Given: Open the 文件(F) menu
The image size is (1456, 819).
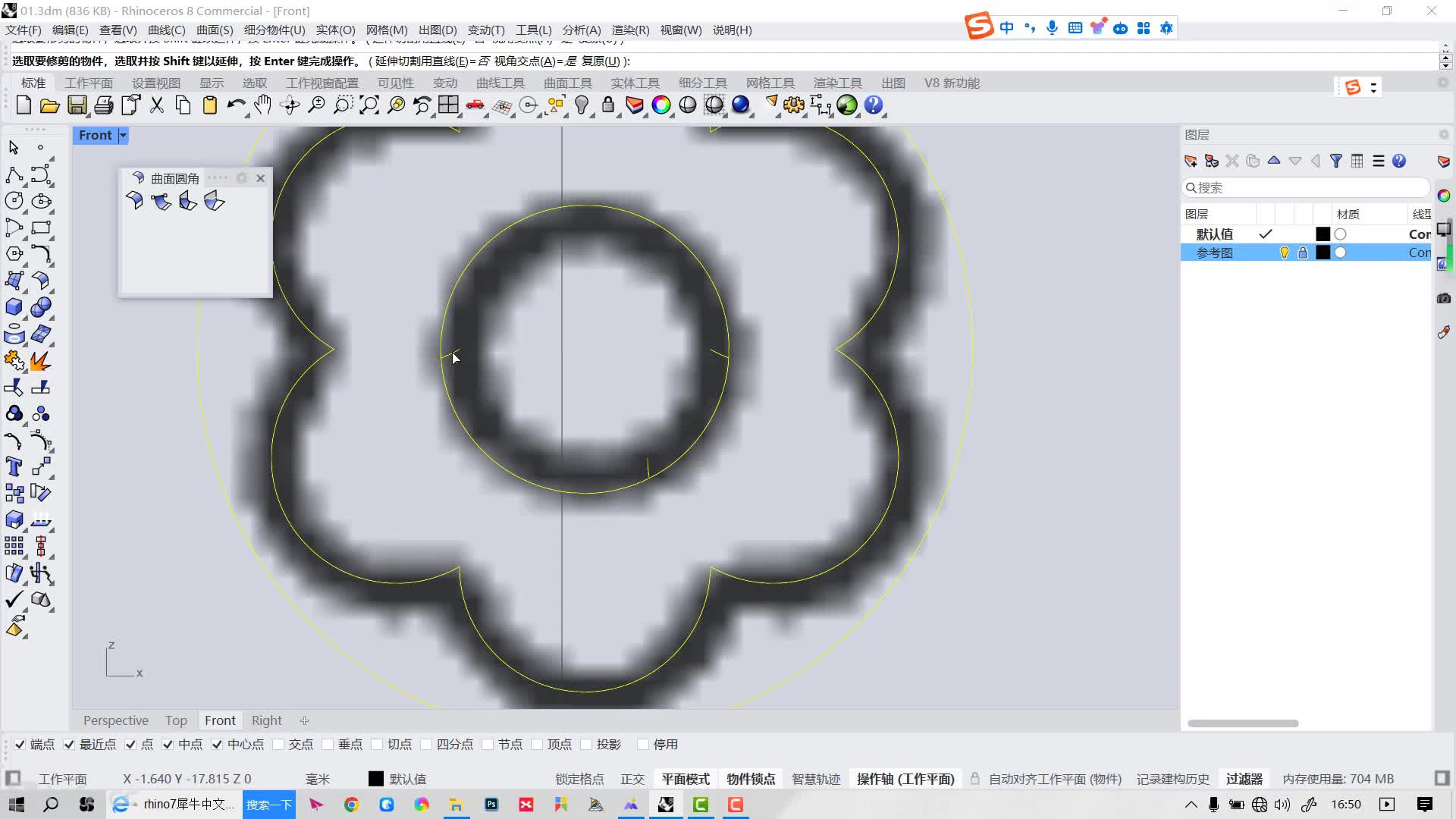Looking at the screenshot, I should pos(24,30).
